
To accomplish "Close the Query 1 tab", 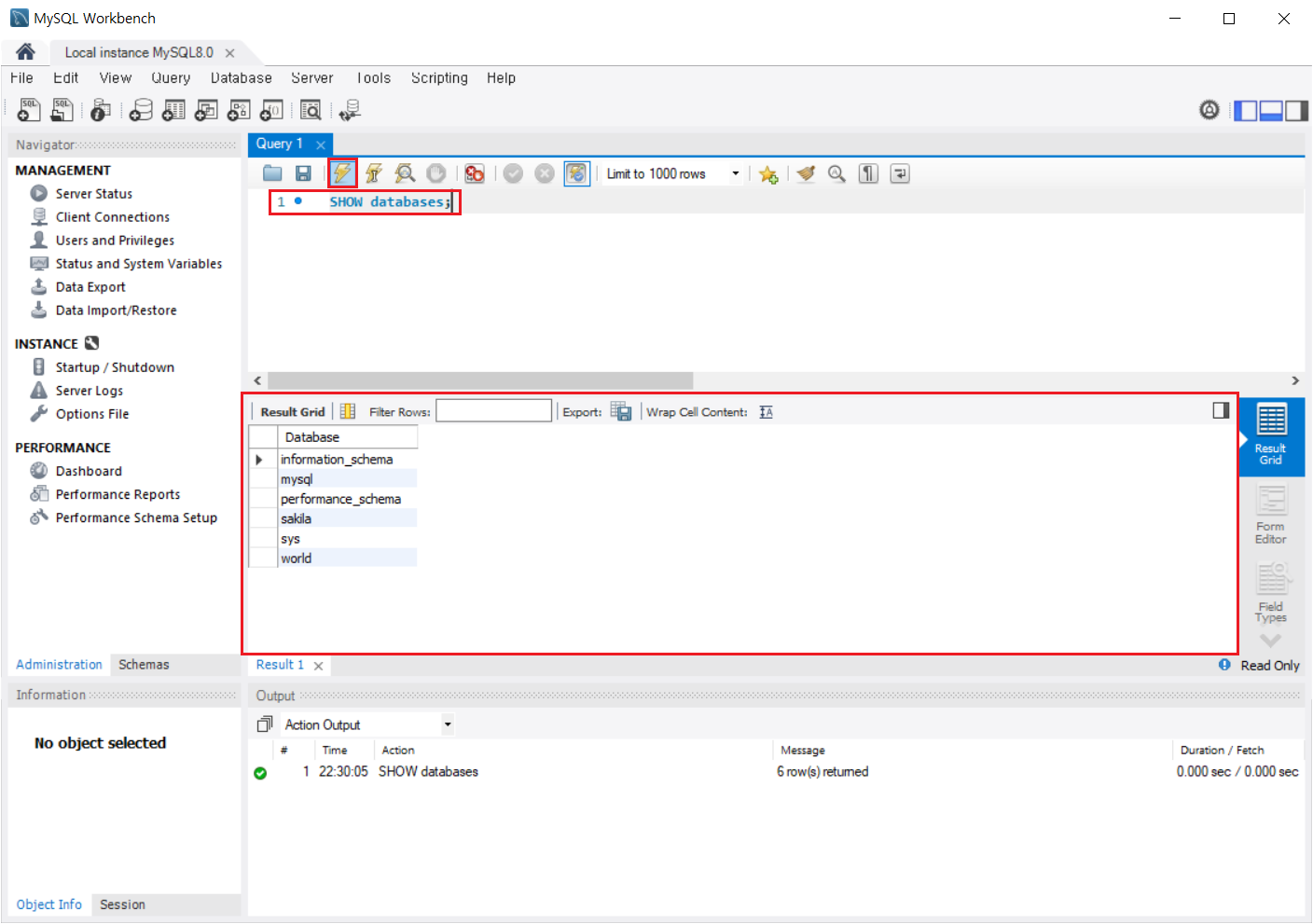I will pyautogui.click(x=321, y=145).
